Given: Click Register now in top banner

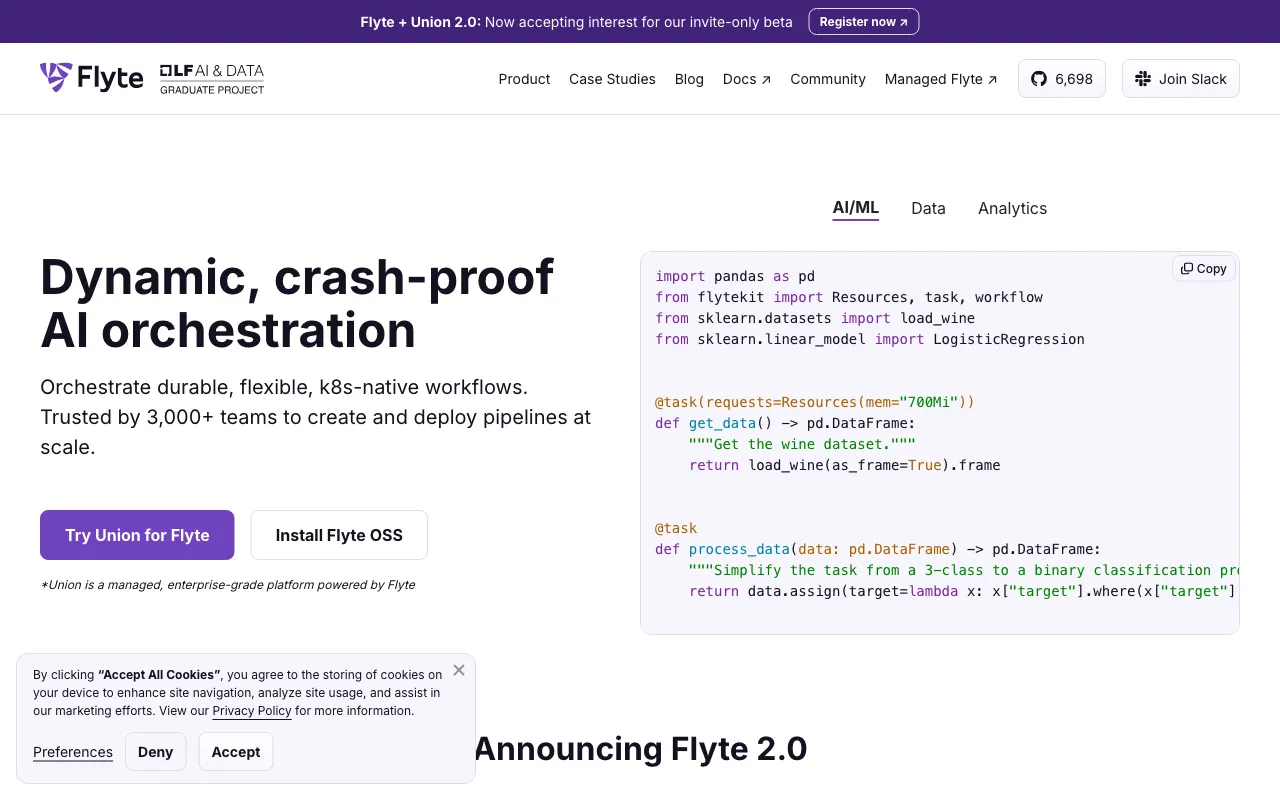Looking at the screenshot, I should (x=864, y=22).
